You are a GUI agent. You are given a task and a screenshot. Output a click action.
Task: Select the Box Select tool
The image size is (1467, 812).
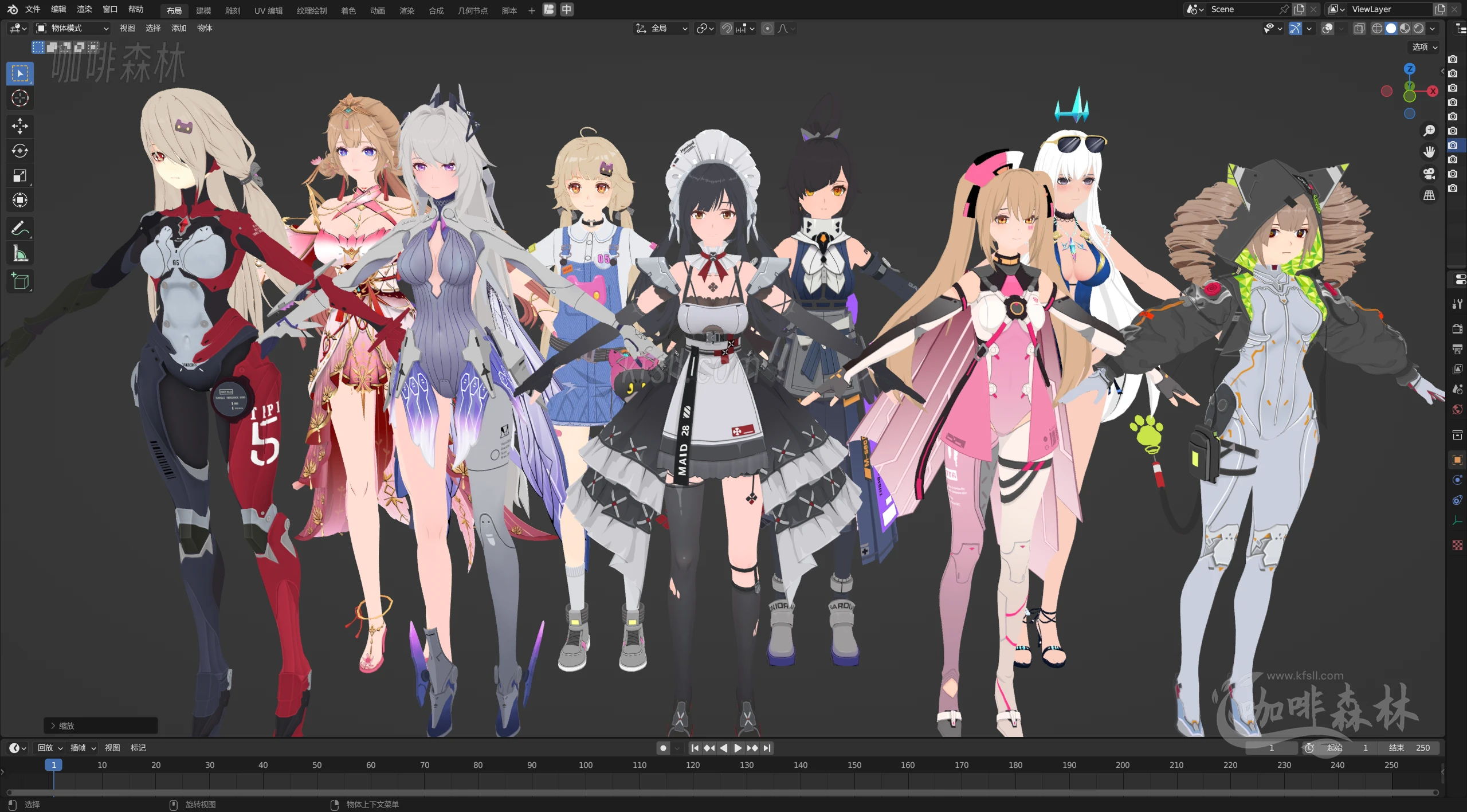(x=20, y=73)
